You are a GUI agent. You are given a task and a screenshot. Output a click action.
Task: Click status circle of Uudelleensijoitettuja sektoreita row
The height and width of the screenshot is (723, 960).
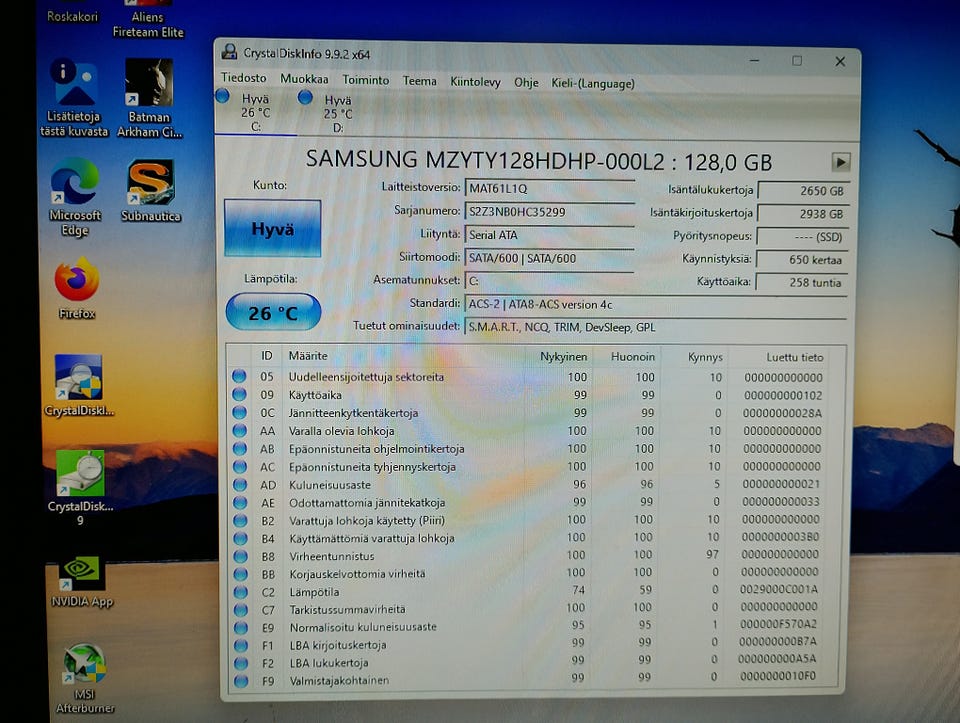(239, 376)
